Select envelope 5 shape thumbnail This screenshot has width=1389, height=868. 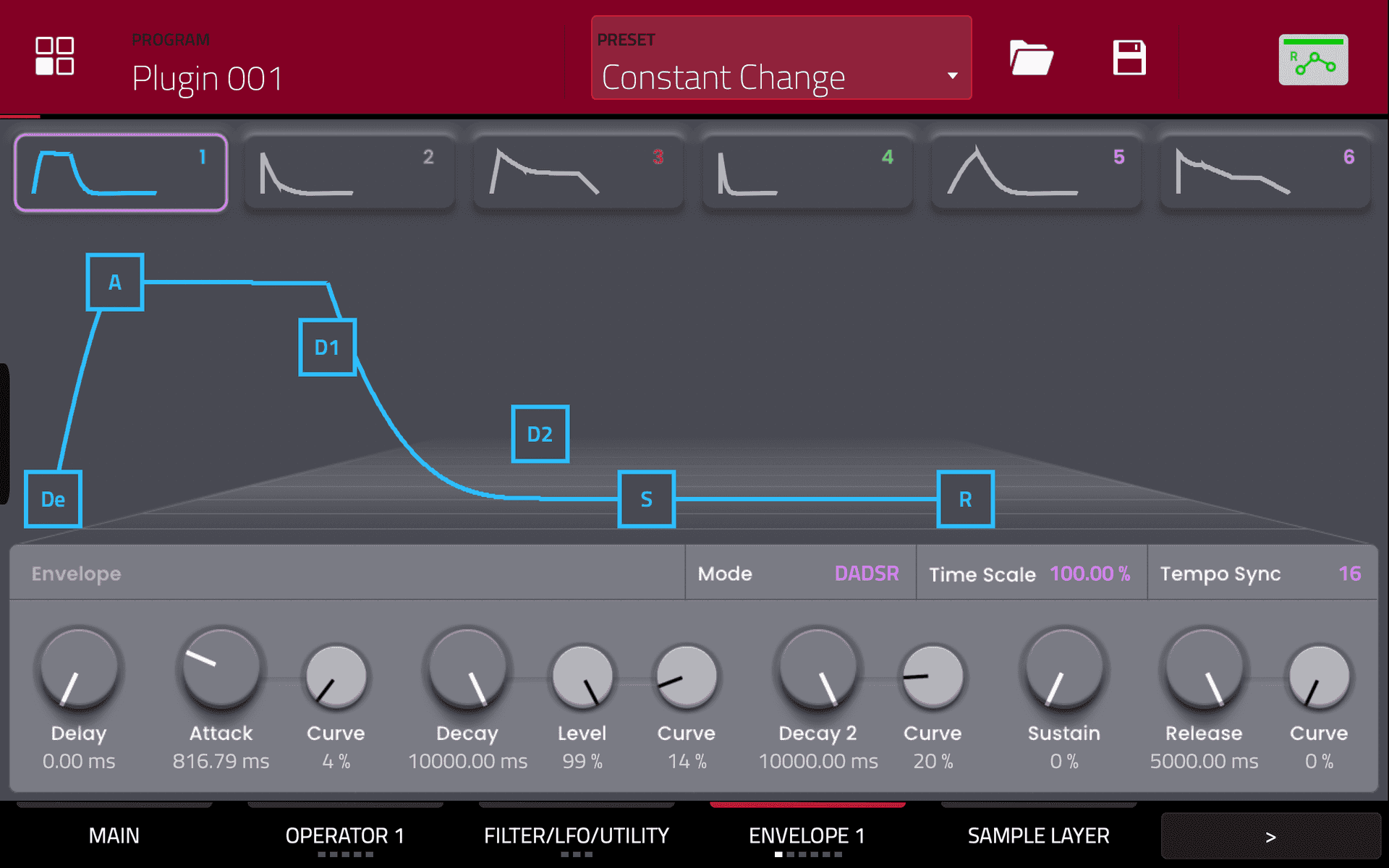pyautogui.click(x=1036, y=172)
